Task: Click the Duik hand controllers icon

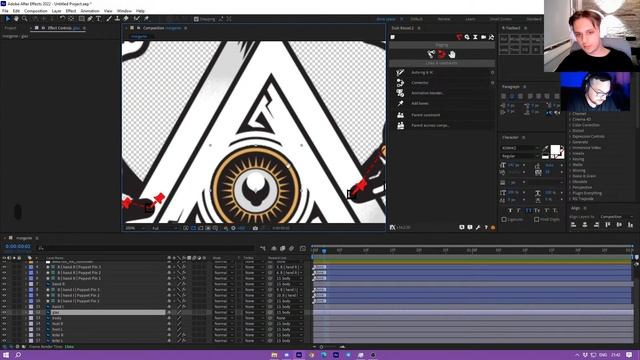Action: click(451, 54)
